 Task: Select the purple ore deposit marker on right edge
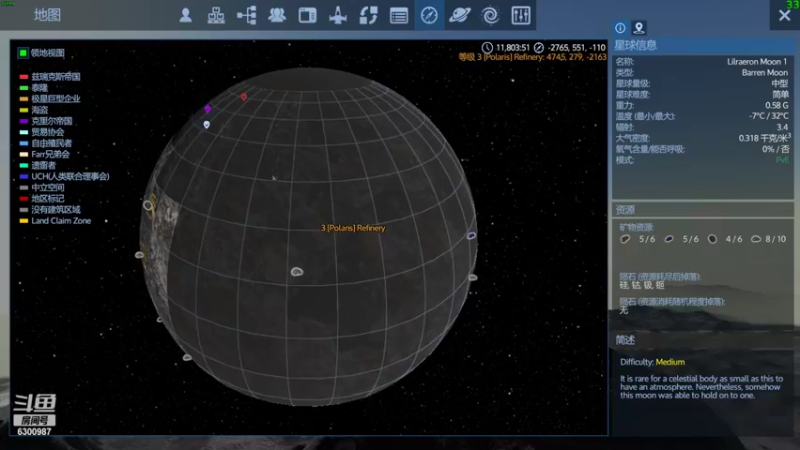(471, 235)
